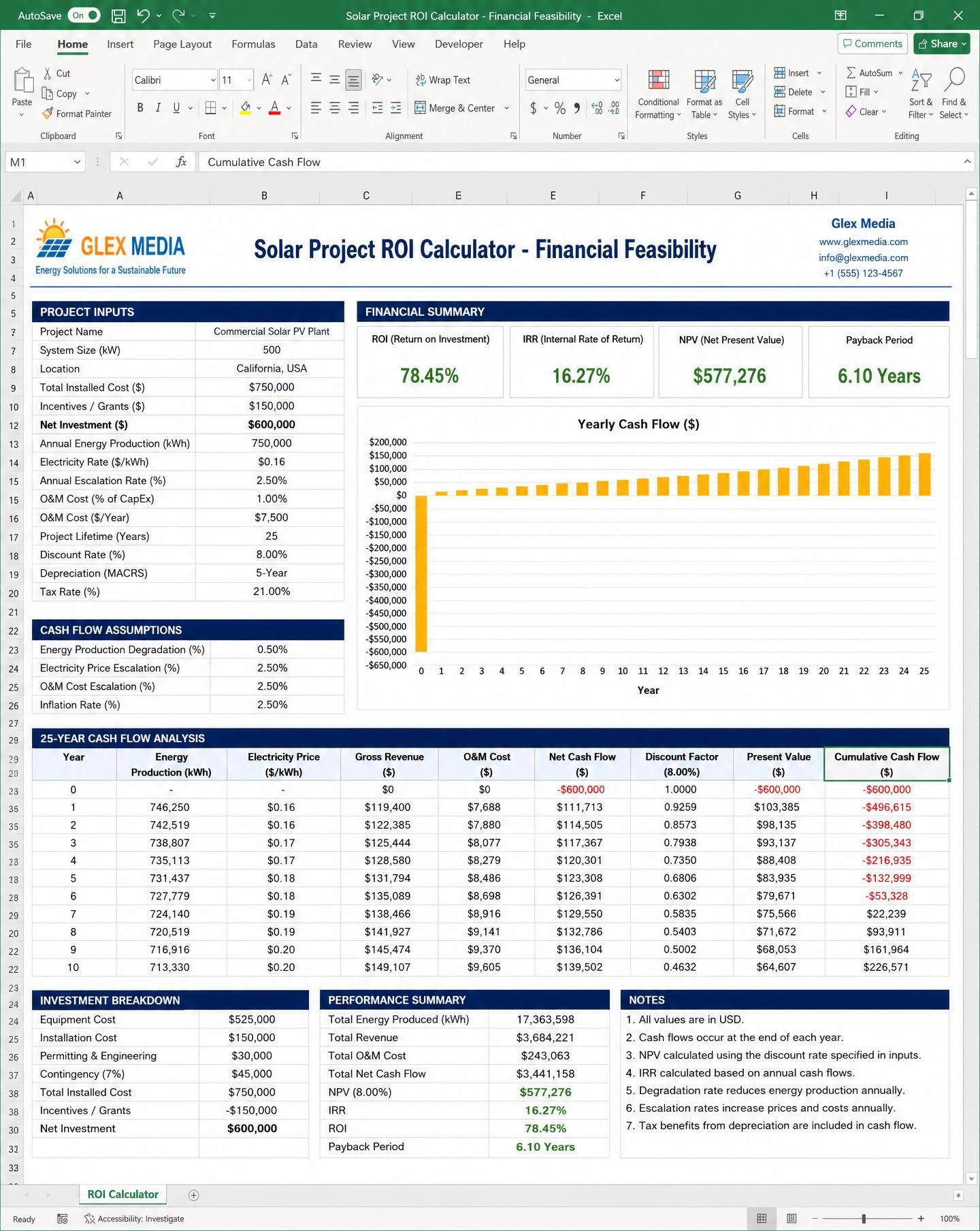This screenshot has height=1231, width=980.
Task: Switch to the Formulas ribbon tab
Action: [x=253, y=44]
